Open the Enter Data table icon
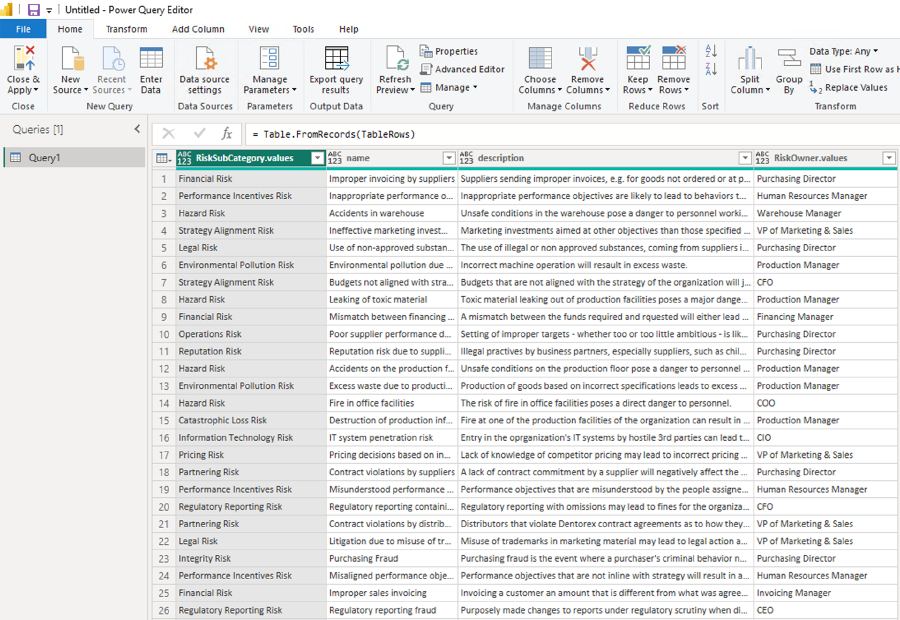Image resolution: width=900 pixels, height=620 pixels. tap(151, 59)
